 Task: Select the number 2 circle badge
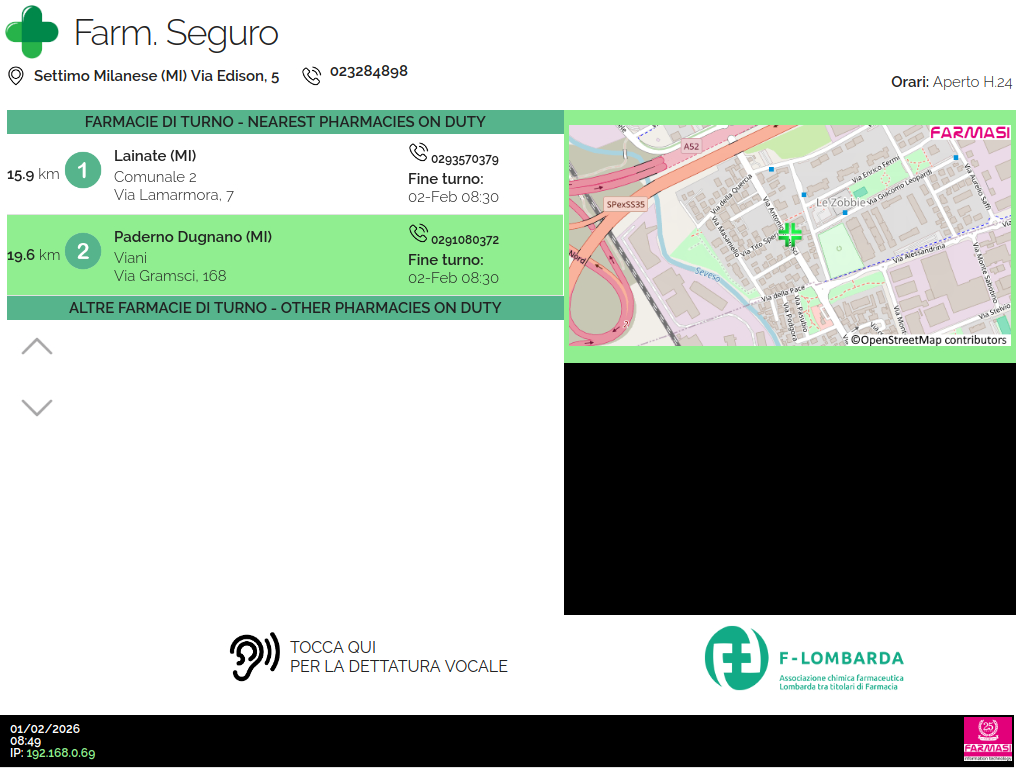click(x=83, y=252)
